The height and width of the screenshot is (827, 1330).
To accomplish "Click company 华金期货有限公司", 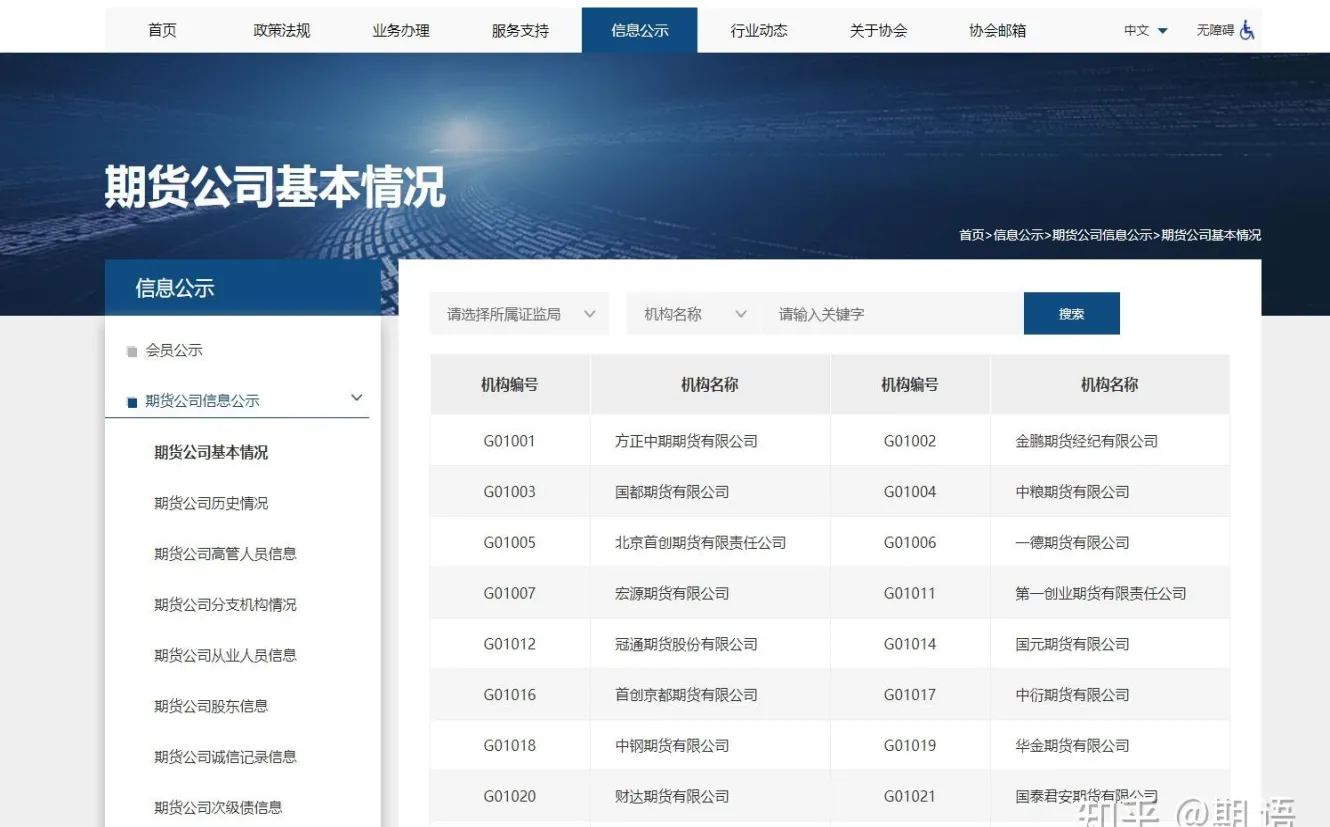I will 1072,746.
